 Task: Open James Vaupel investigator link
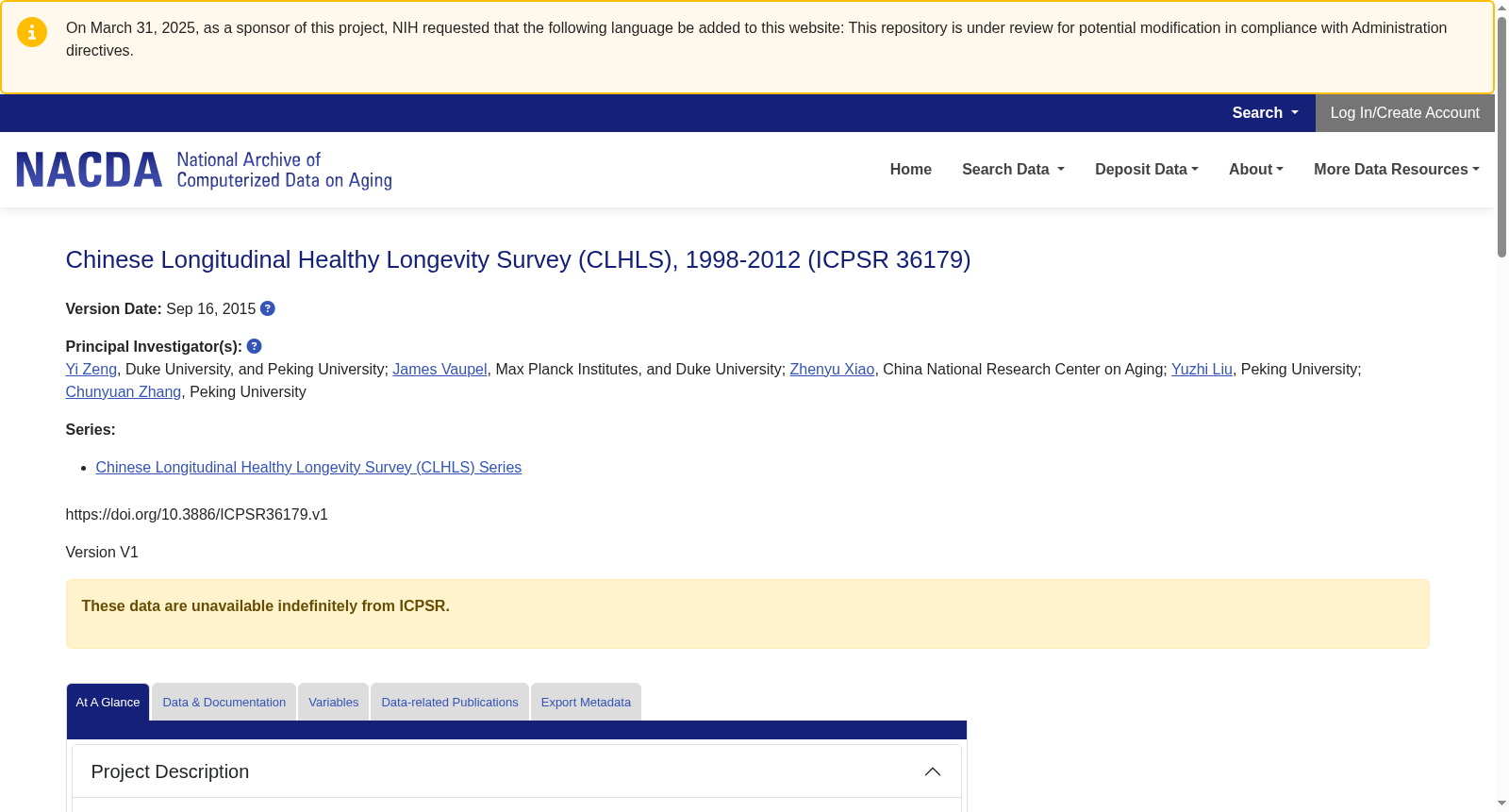point(439,370)
